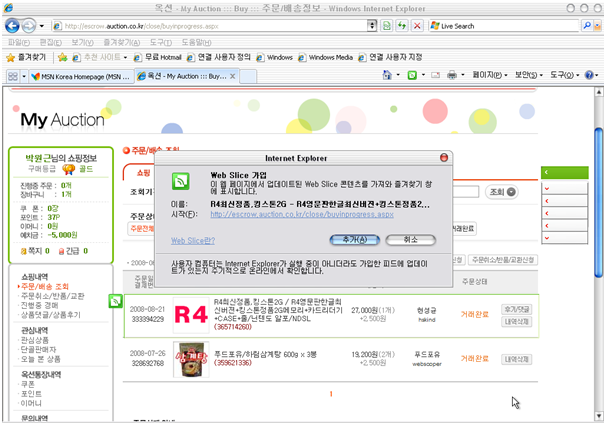Image resolution: width=606 pixels, height=425 pixels.
Task: Click the browser Back arrow button
Action: coord(12,26)
